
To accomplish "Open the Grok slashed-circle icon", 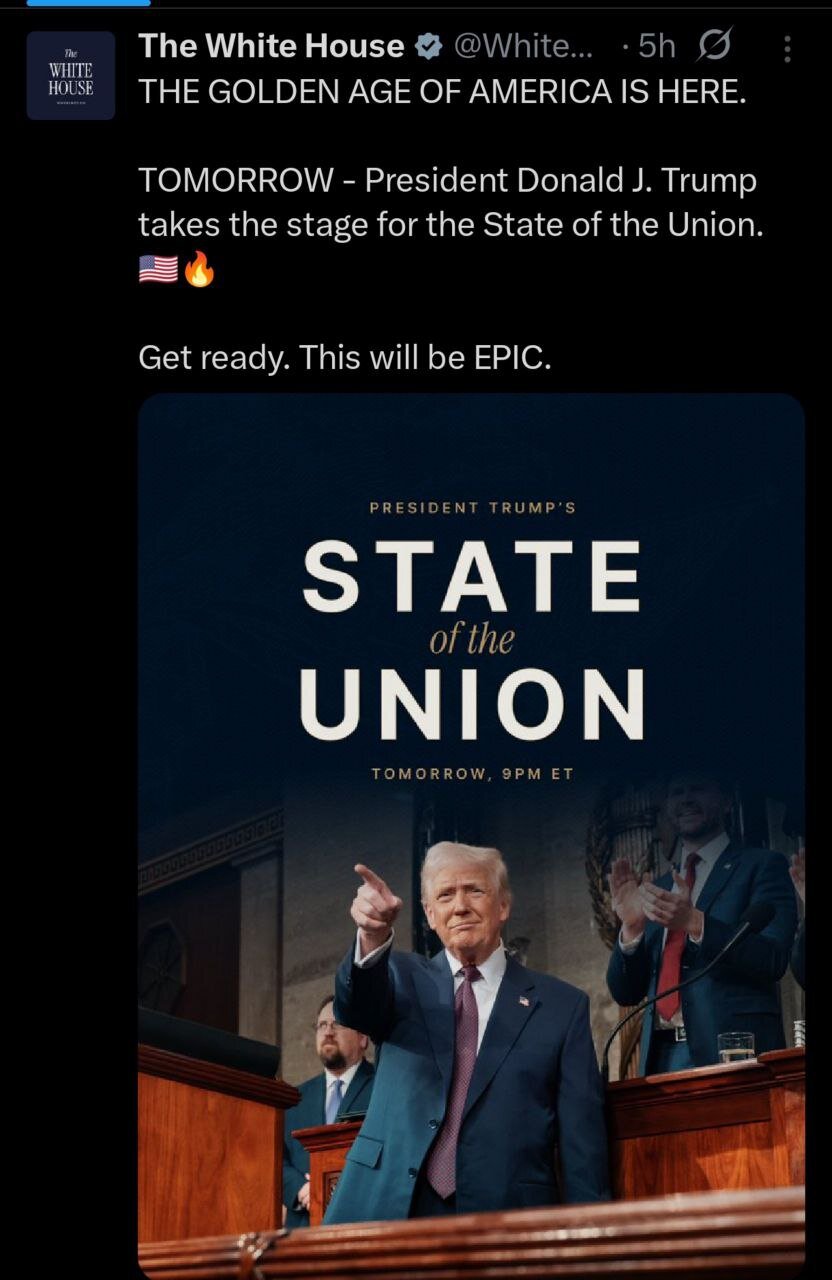I will pyautogui.click(x=716, y=46).
